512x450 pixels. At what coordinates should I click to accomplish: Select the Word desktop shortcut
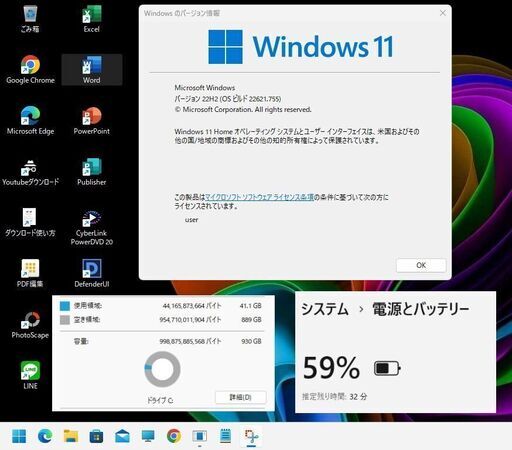click(x=92, y=70)
